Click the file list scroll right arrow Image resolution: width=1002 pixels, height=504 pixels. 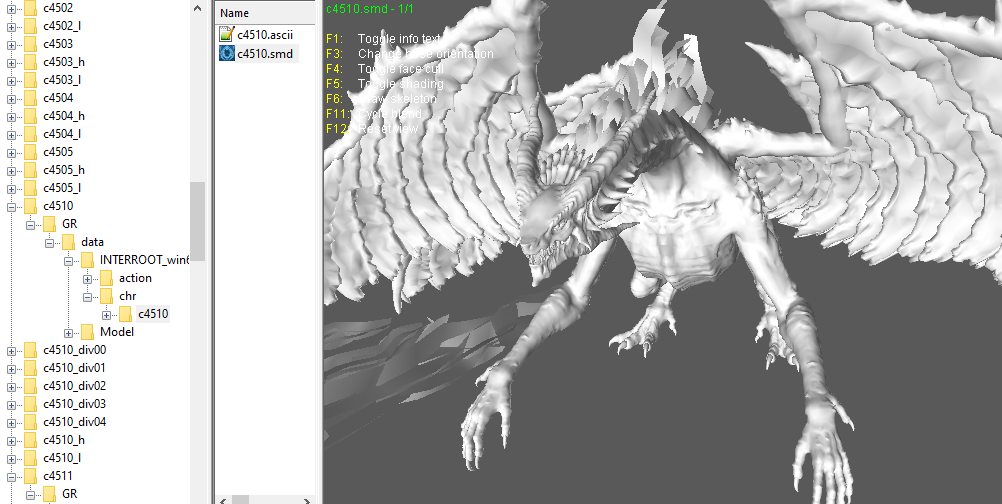[x=307, y=500]
